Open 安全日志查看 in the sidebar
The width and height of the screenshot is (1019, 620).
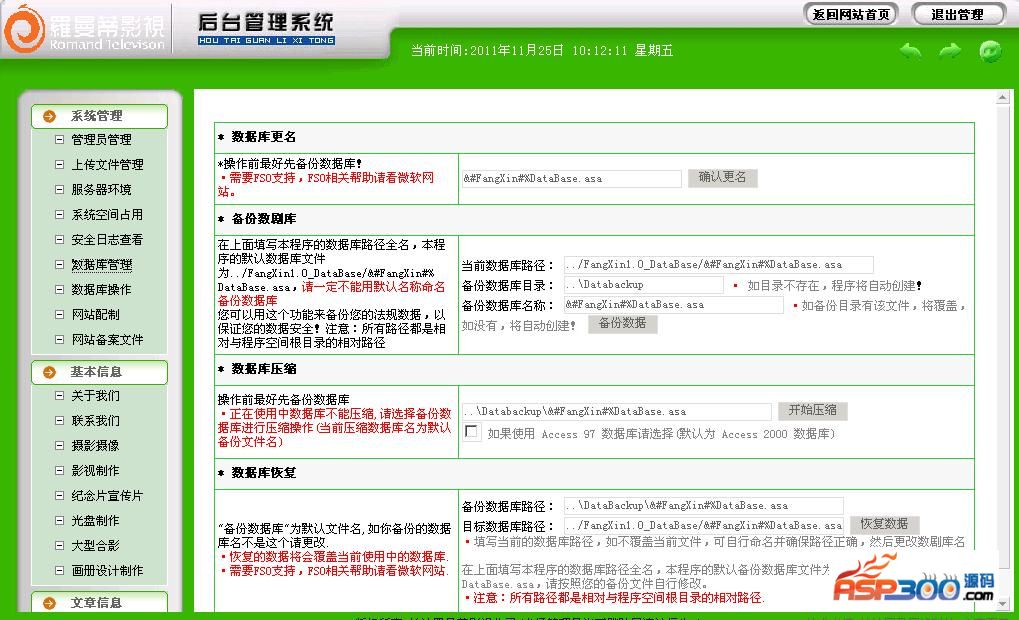107,240
